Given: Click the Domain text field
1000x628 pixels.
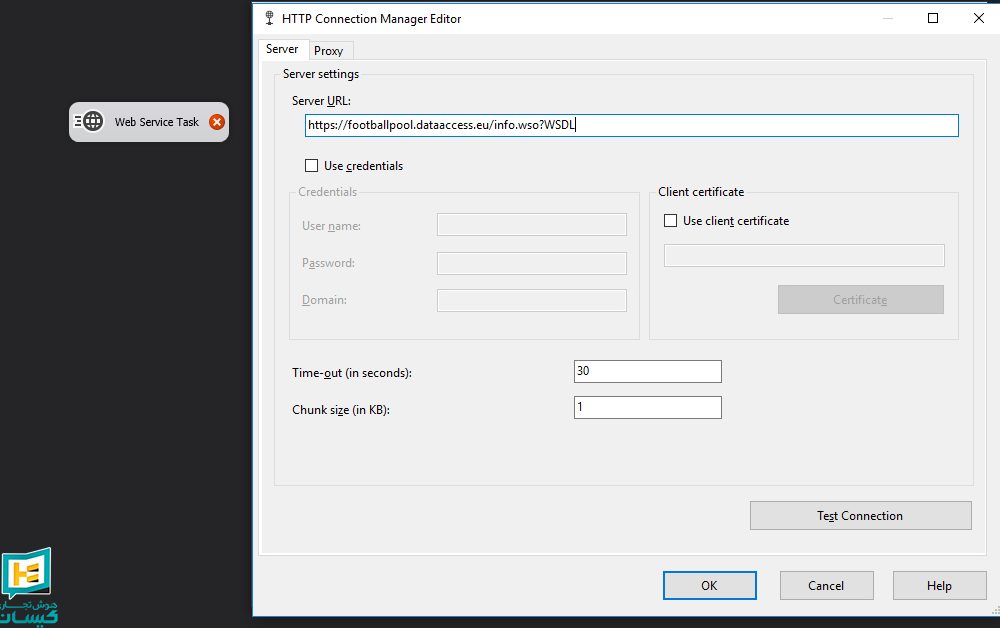Looking at the screenshot, I should [x=531, y=300].
